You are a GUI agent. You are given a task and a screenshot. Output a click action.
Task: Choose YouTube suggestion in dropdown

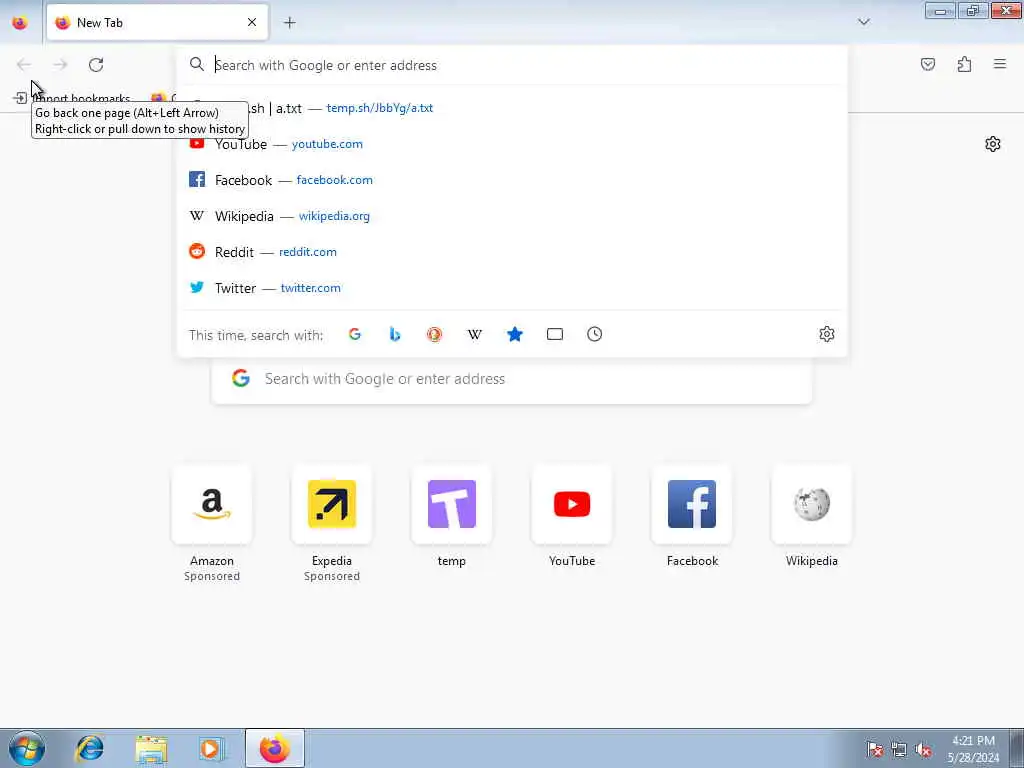[x=512, y=144]
